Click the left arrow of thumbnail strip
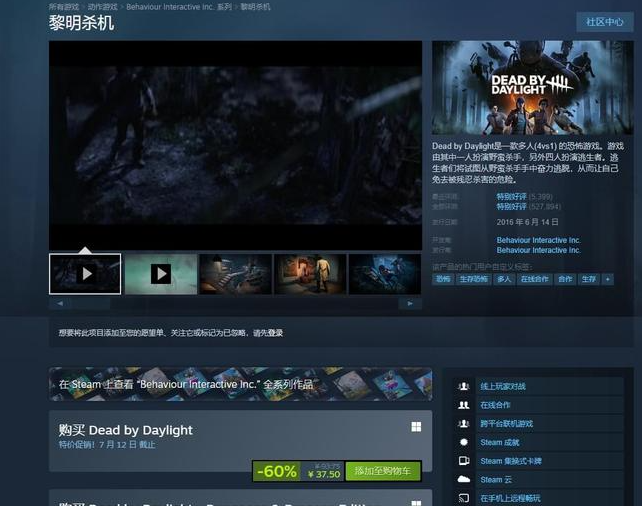The image size is (642, 506). coord(60,303)
